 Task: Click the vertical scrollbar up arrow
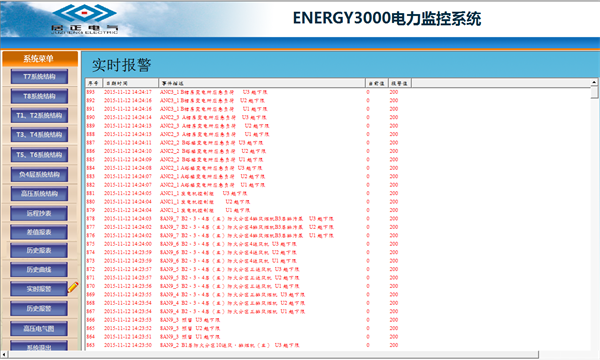(x=594, y=82)
